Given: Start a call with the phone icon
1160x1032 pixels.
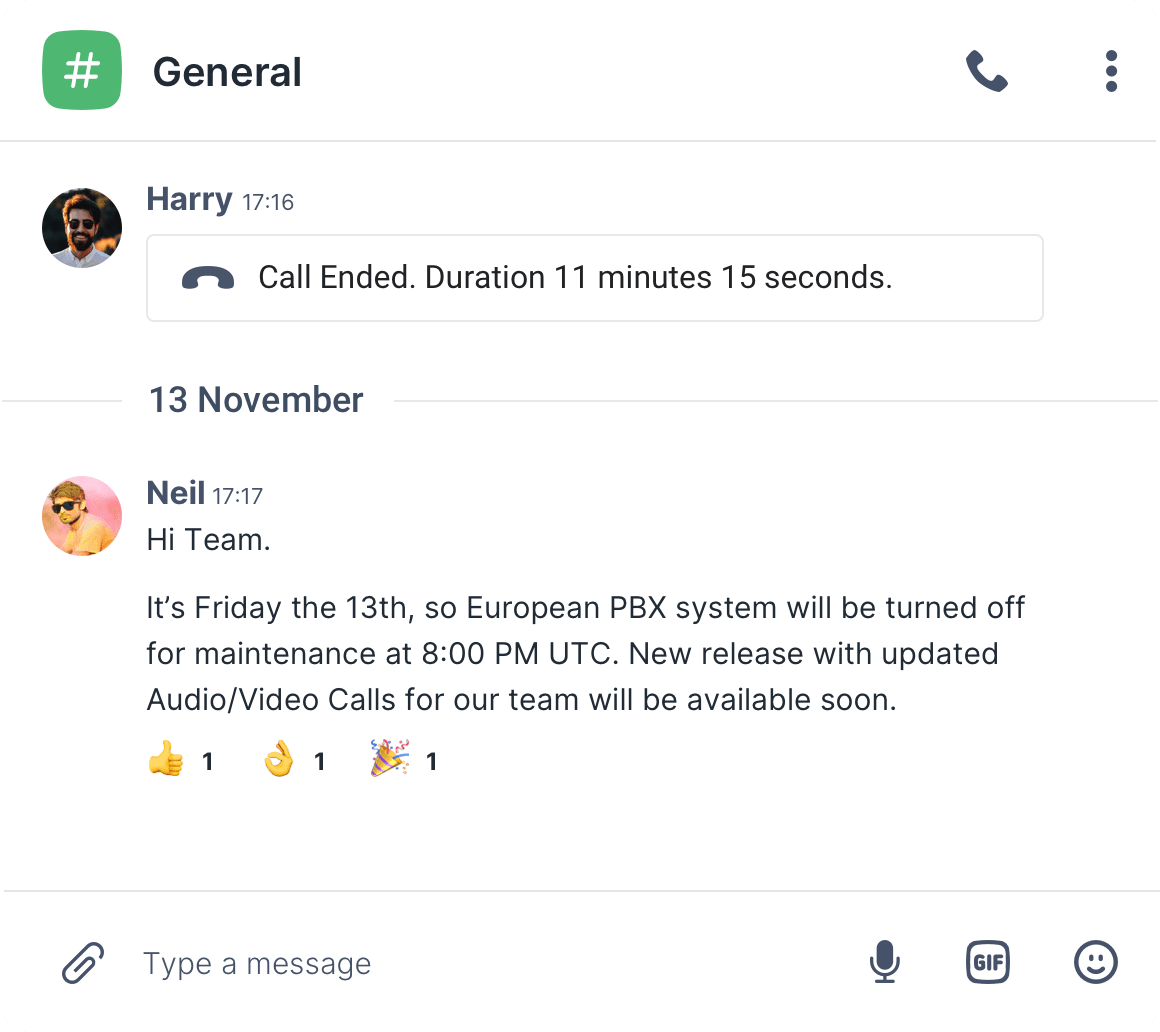Looking at the screenshot, I should click(987, 71).
